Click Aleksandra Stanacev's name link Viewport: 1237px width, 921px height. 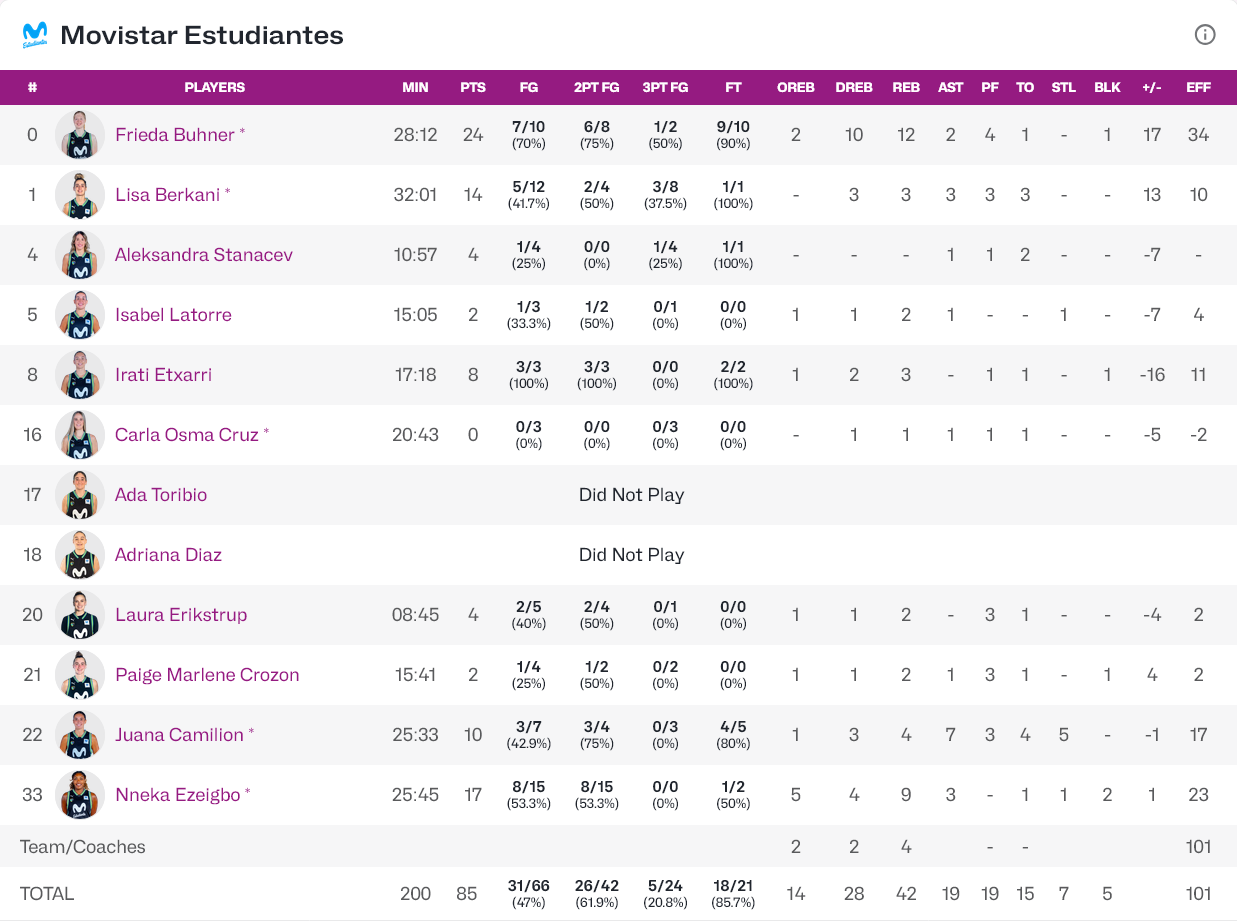[x=203, y=255]
